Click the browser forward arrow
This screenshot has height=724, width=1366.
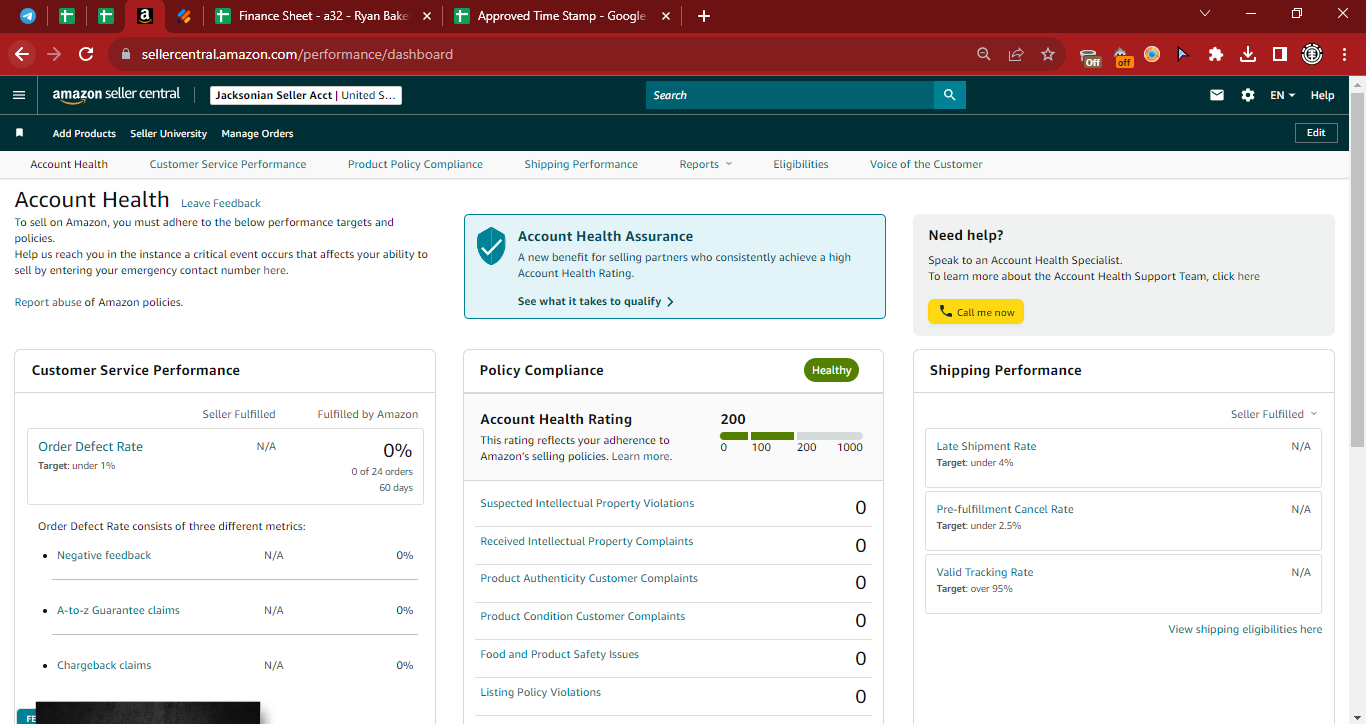[54, 54]
